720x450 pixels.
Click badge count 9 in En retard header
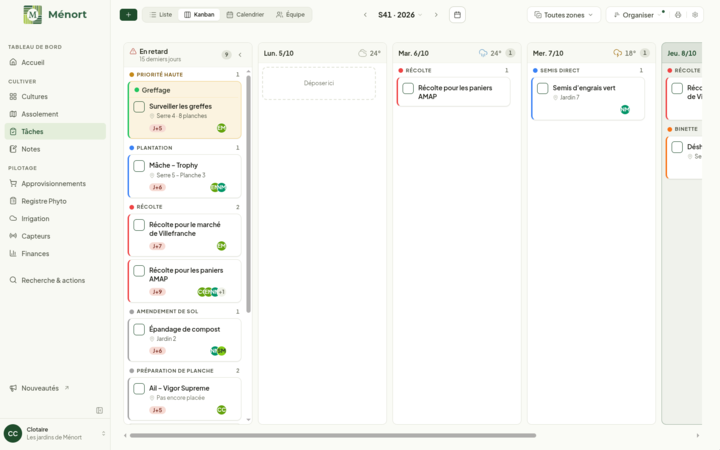226,55
